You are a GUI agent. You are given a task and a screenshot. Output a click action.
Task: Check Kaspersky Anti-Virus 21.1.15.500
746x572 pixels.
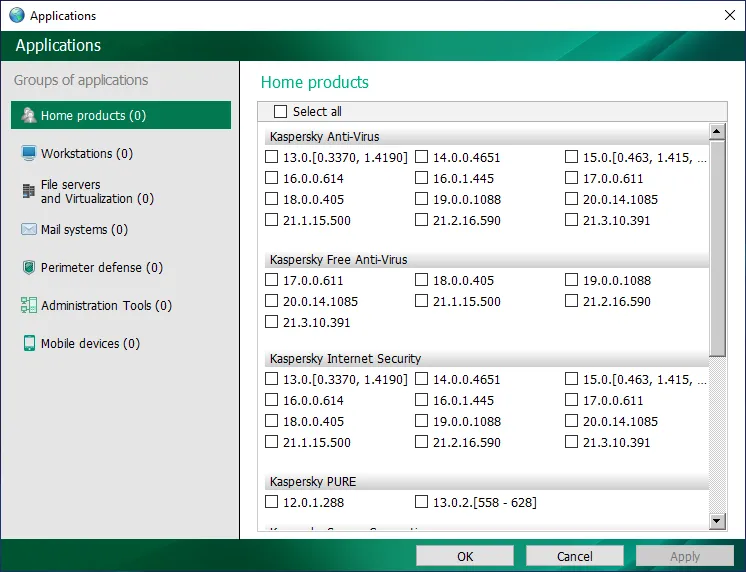point(271,220)
